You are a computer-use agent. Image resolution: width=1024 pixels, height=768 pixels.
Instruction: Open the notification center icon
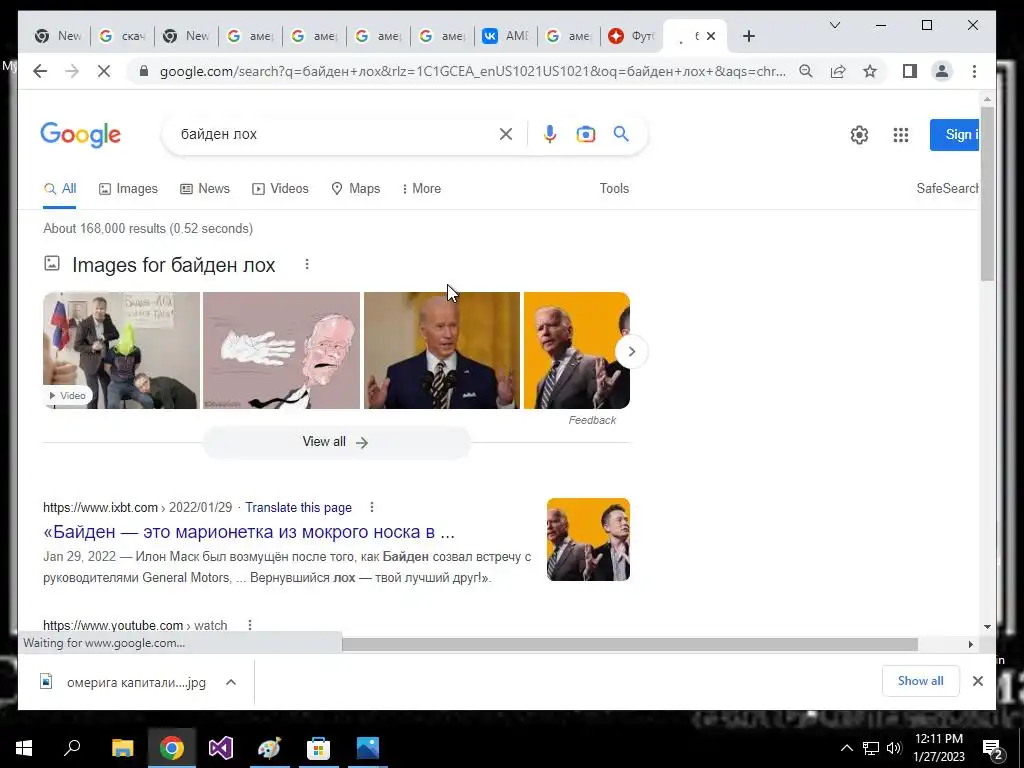(x=993, y=748)
